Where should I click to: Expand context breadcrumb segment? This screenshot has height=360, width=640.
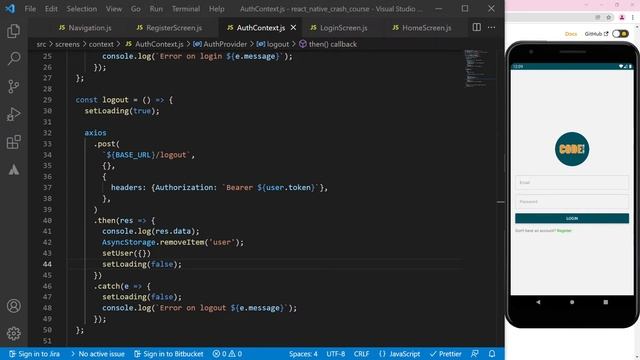pyautogui.click(x=101, y=44)
